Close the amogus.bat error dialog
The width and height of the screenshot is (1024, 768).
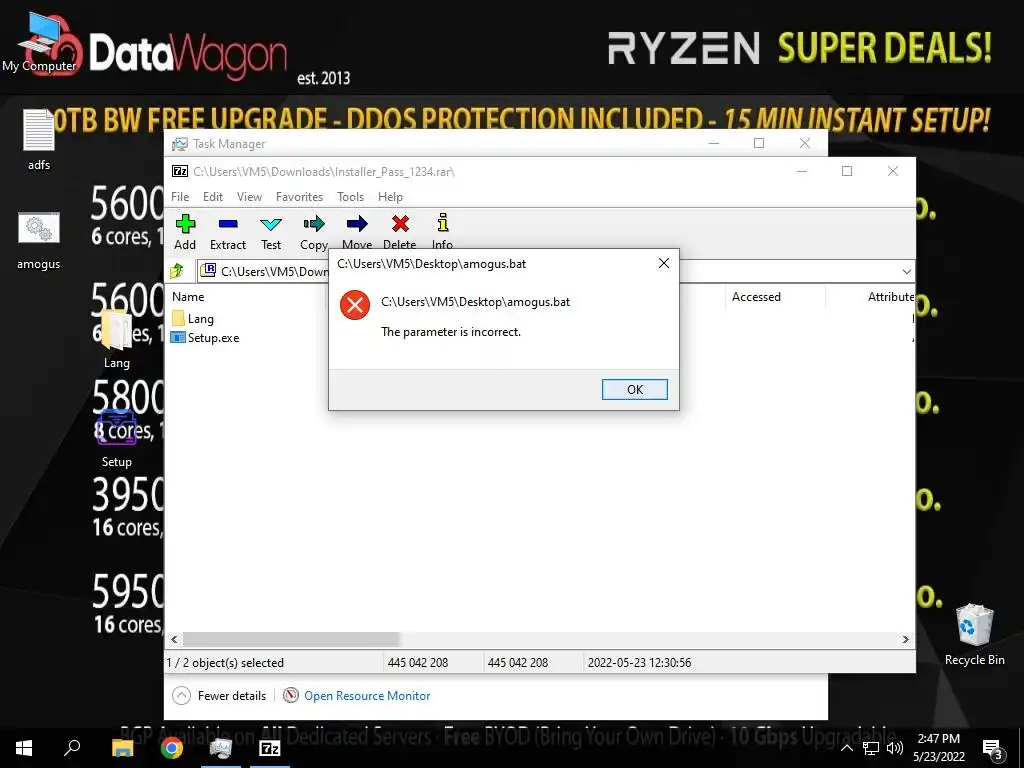[664, 263]
